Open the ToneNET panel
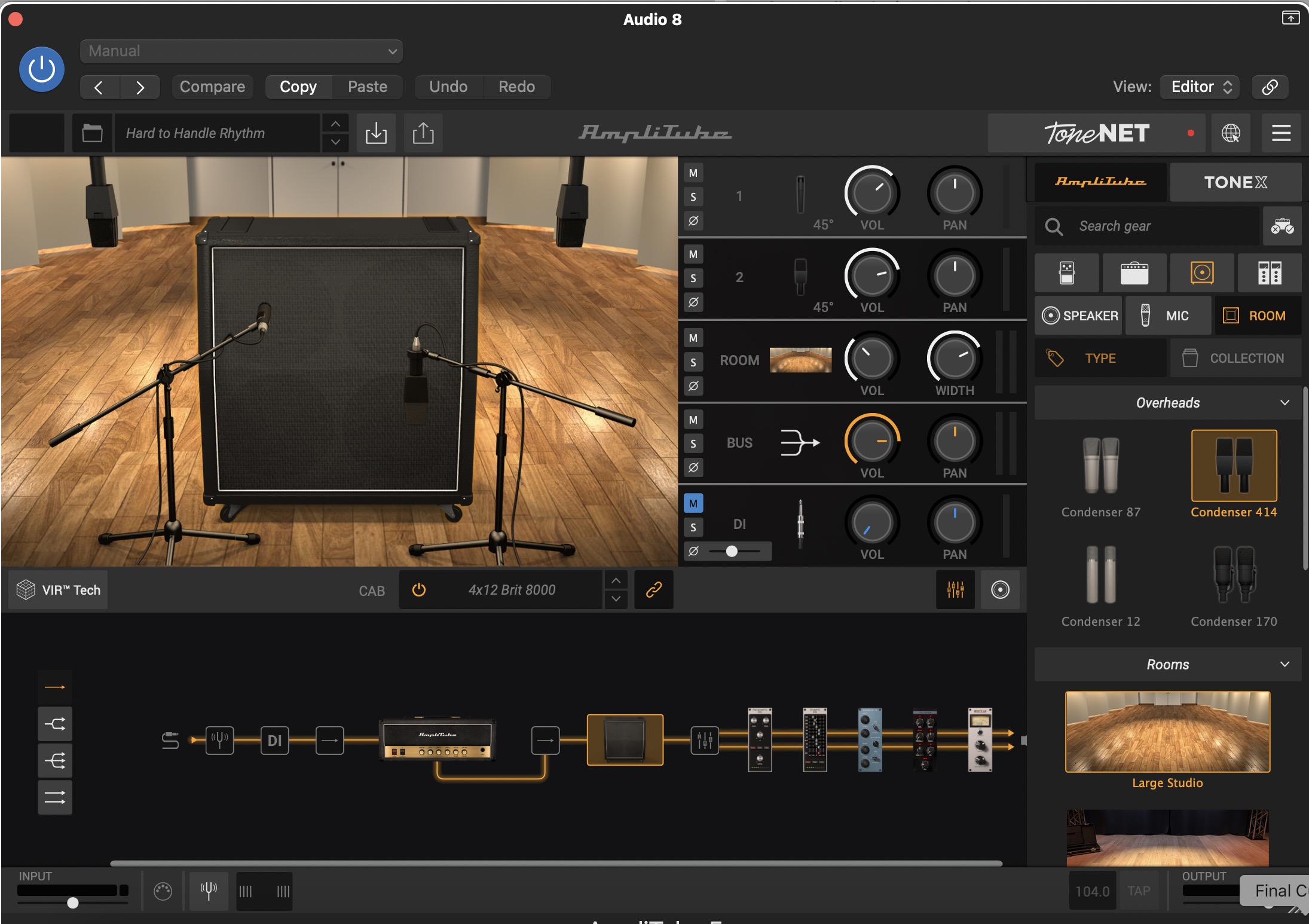Viewport: 1309px width, 924px height. pos(1097,133)
